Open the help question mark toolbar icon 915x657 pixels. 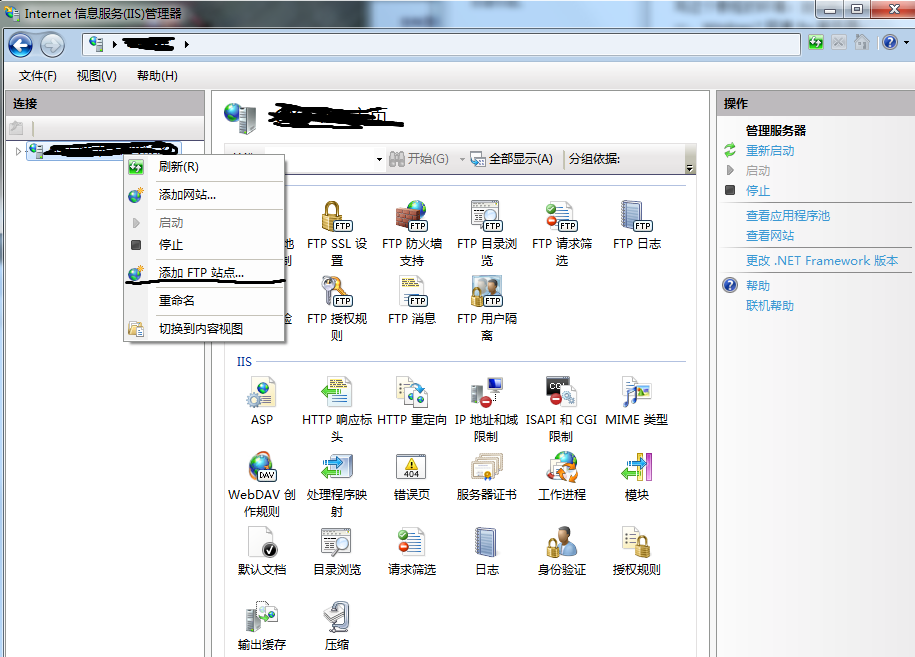click(889, 43)
